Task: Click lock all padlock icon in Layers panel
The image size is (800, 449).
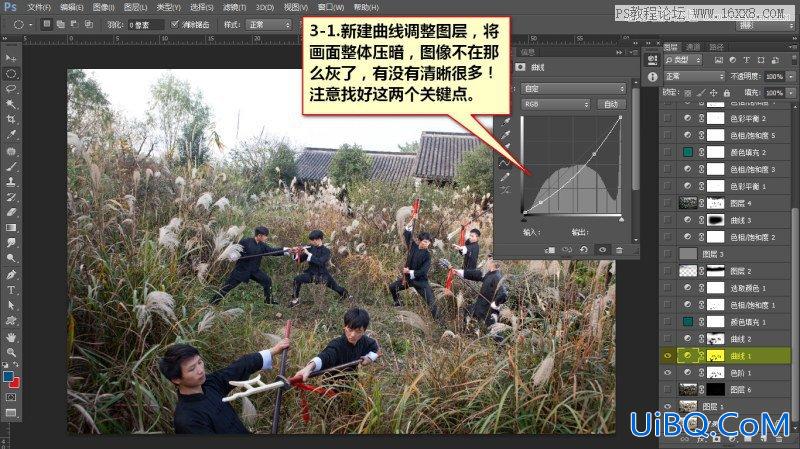Action: 727,93
